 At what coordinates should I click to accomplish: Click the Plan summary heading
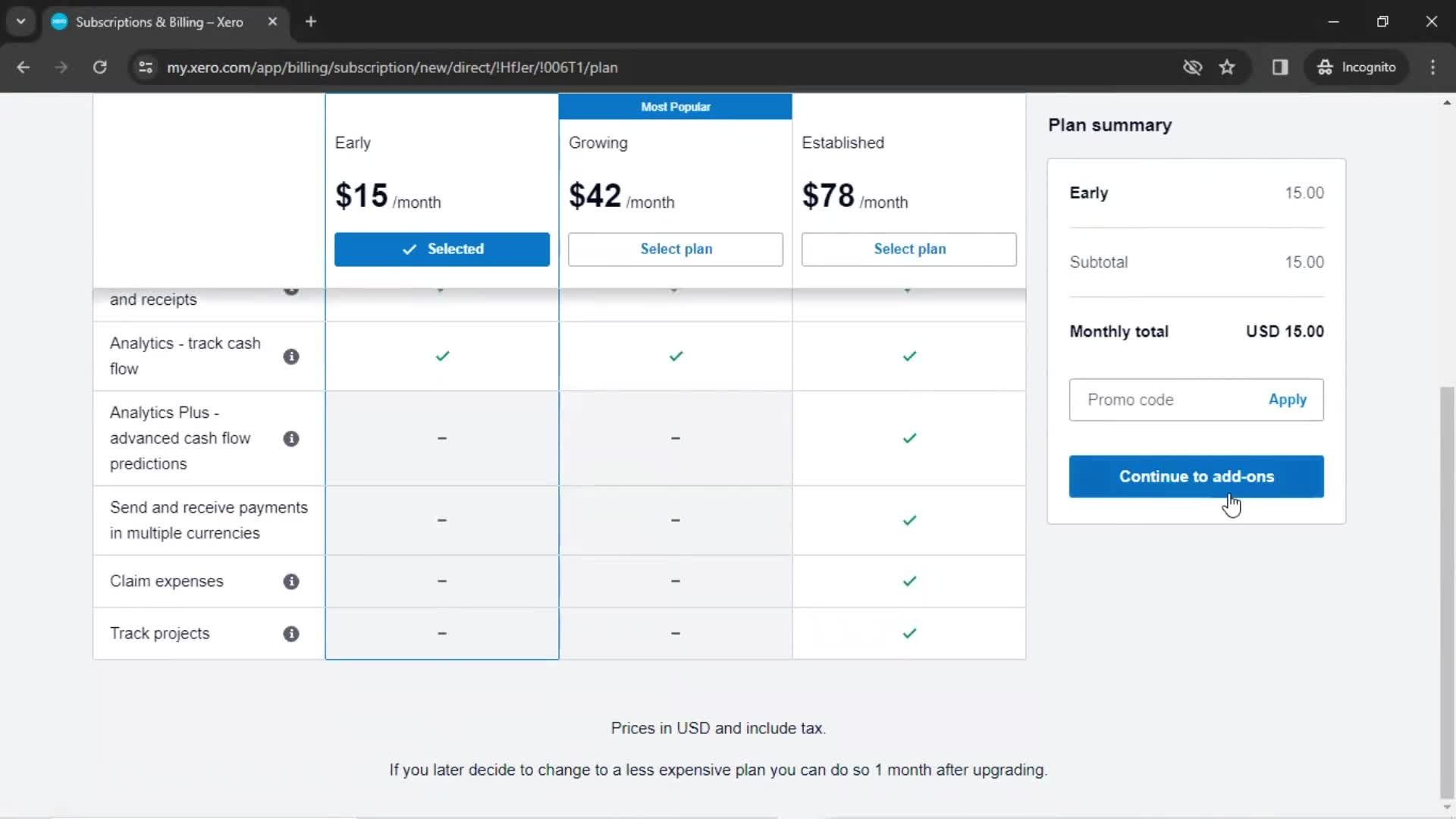(x=1110, y=125)
